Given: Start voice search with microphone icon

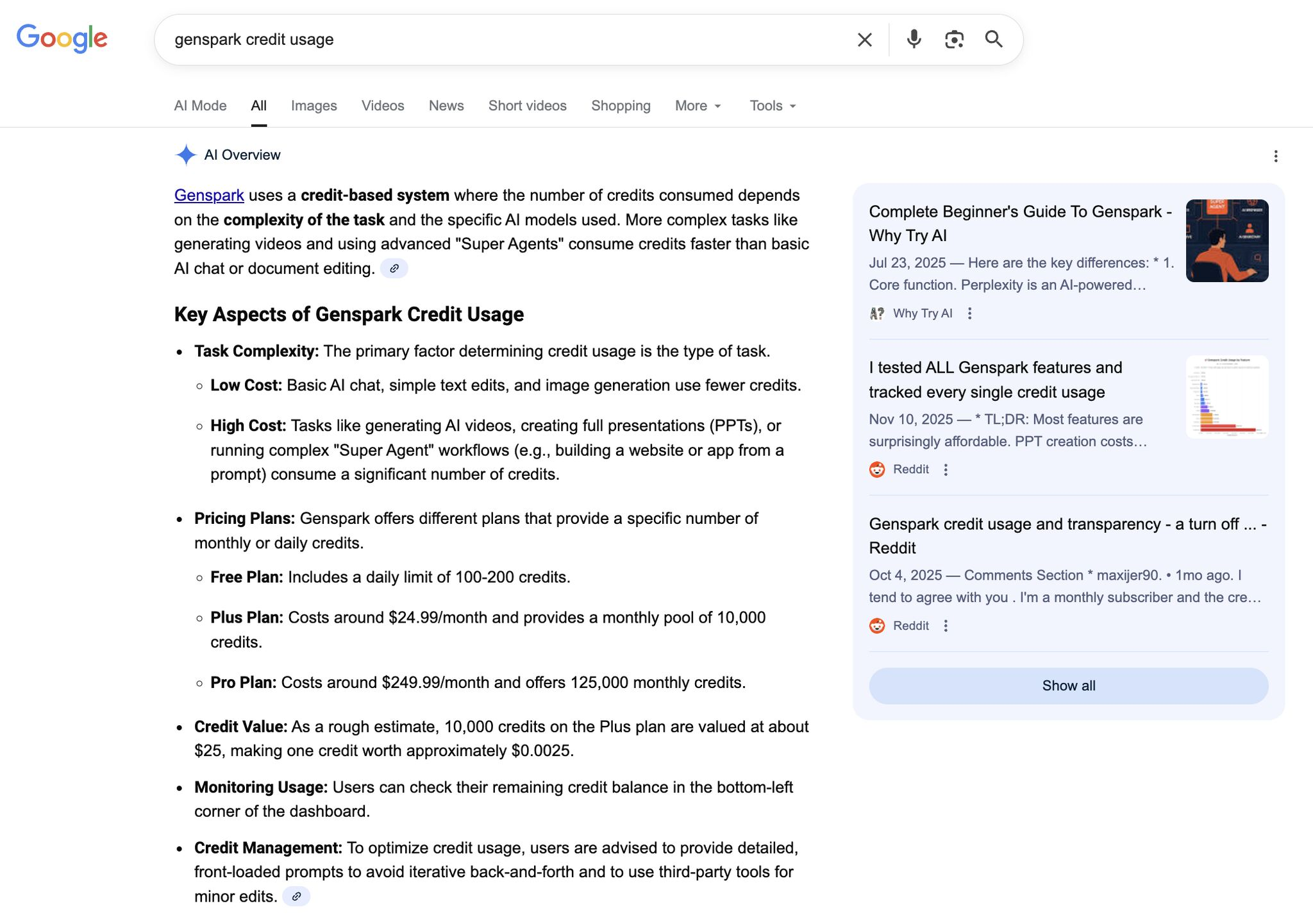Looking at the screenshot, I should [x=914, y=40].
